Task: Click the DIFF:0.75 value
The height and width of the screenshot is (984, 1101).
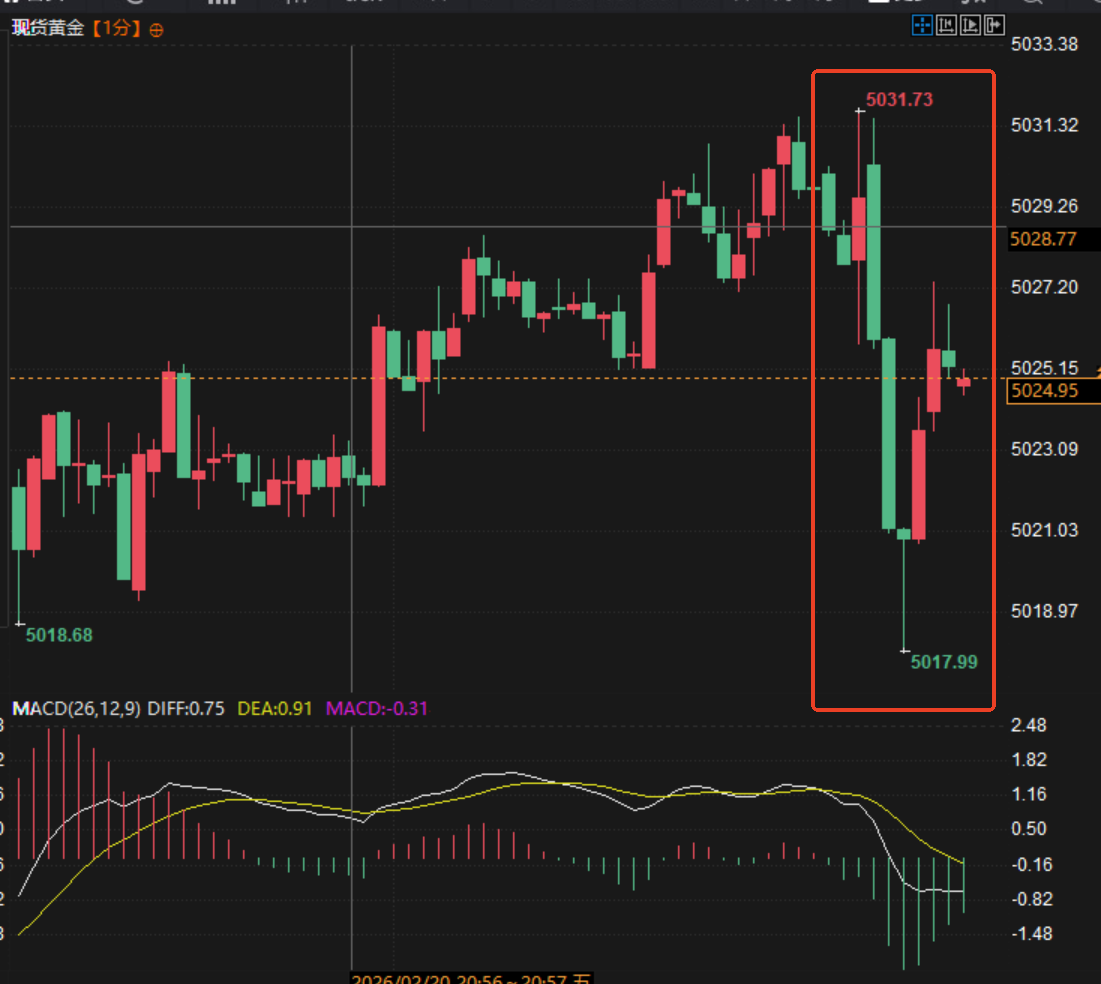Action: click(x=185, y=708)
